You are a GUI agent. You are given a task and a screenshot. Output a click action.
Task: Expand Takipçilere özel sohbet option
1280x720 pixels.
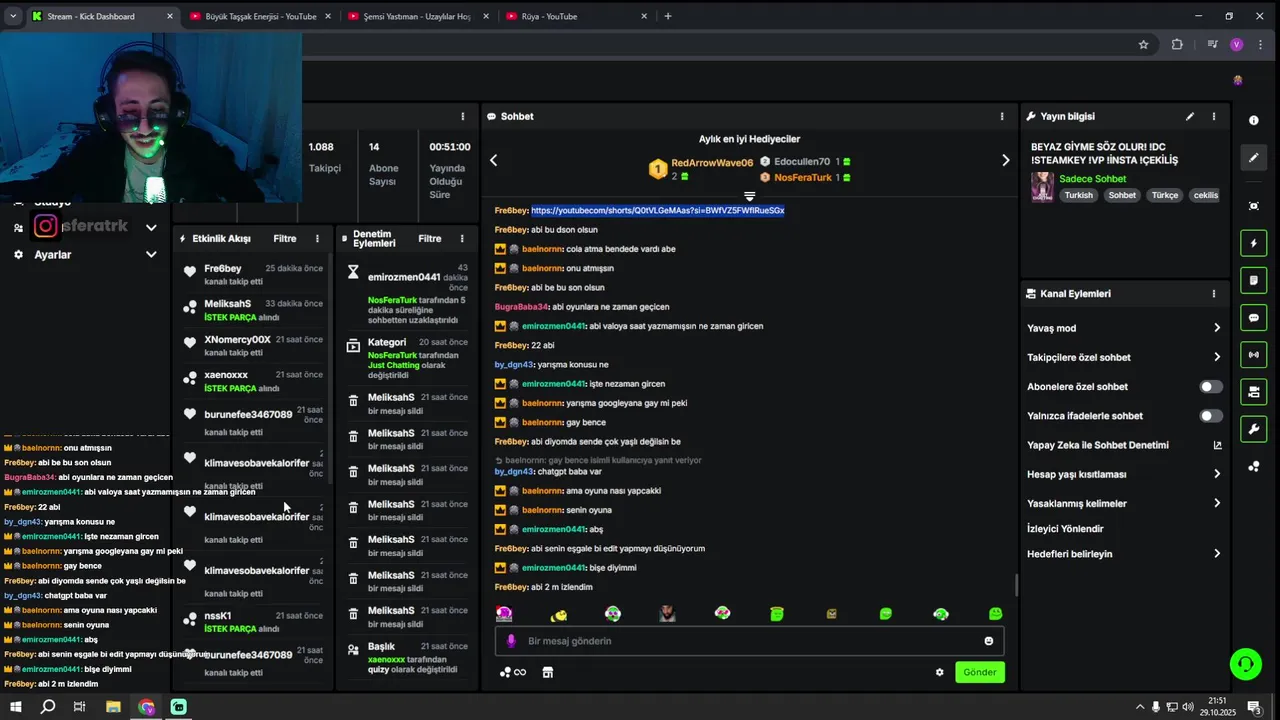point(1124,357)
